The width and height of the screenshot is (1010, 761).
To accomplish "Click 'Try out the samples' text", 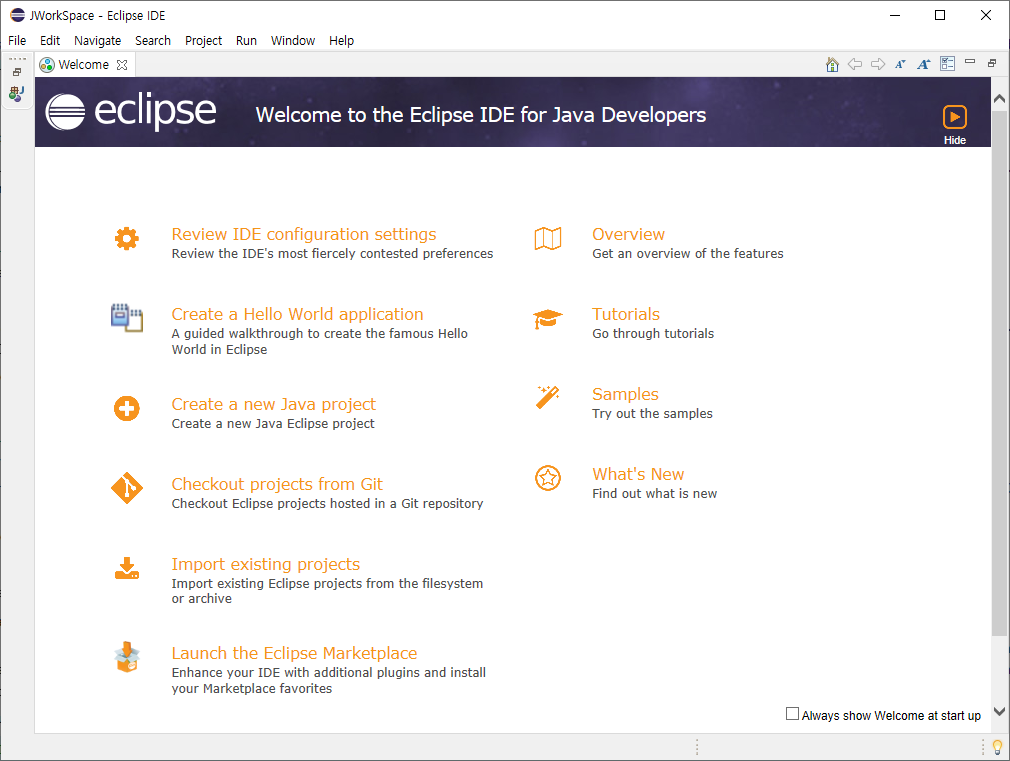I will click(652, 413).
